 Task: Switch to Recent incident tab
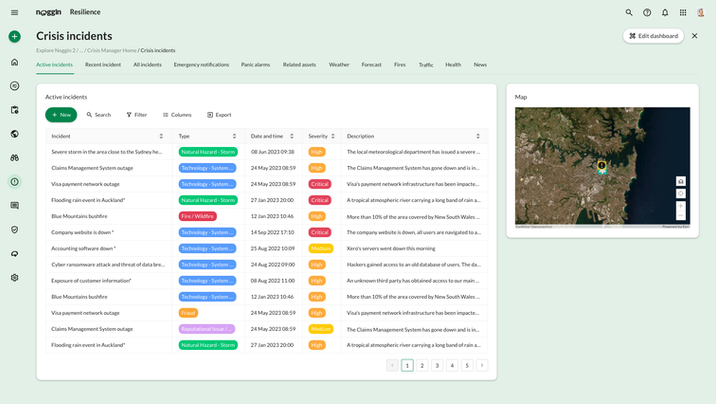tap(103, 65)
